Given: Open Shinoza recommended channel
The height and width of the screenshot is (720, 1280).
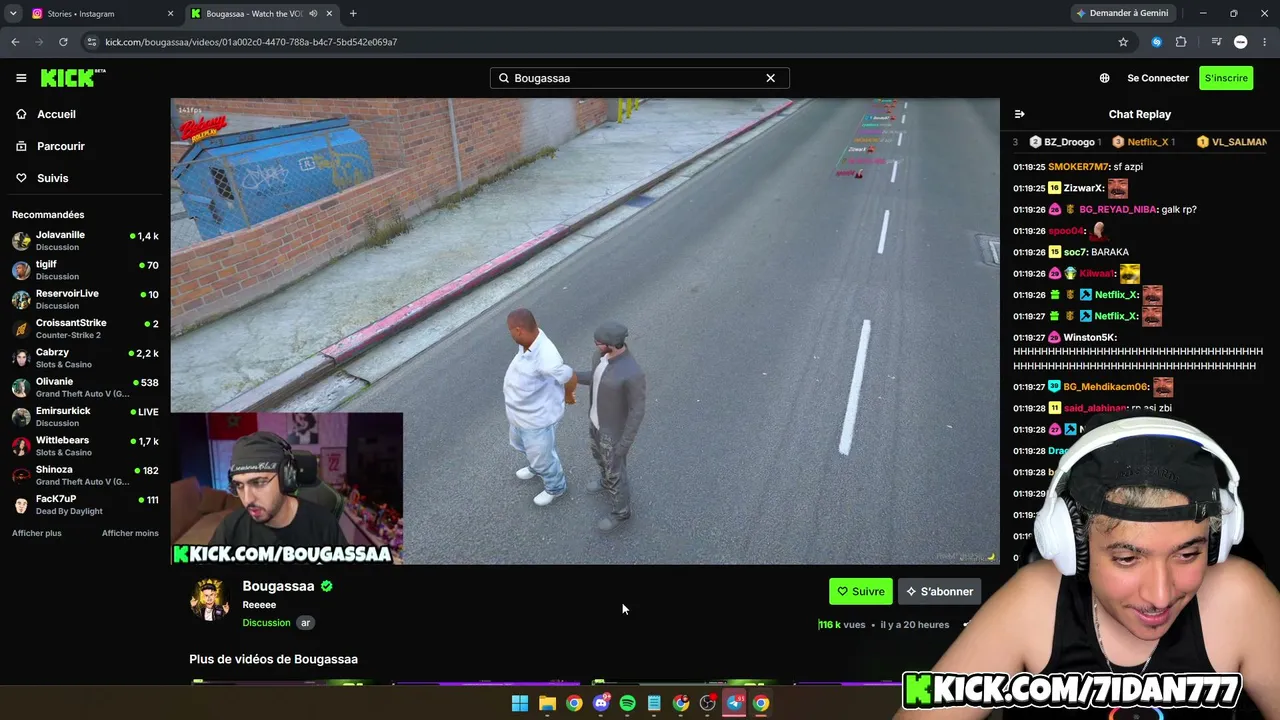Looking at the screenshot, I should (x=85, y=475).
